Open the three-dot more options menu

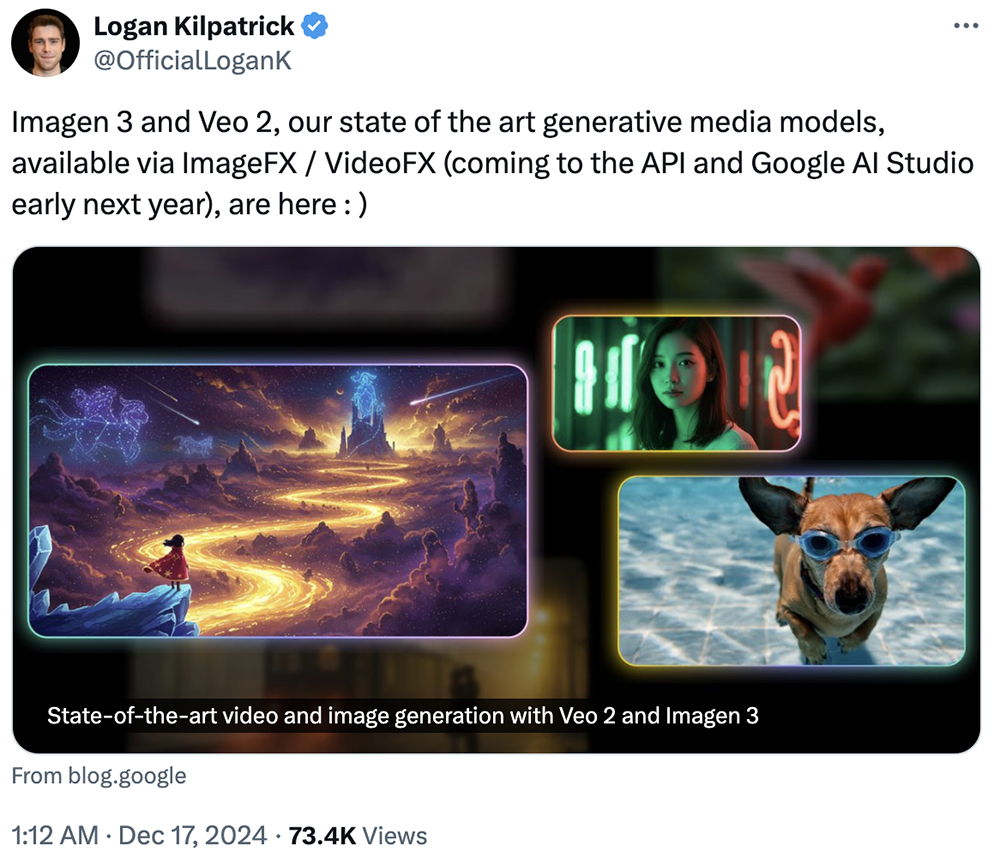(x=966, y=26)
